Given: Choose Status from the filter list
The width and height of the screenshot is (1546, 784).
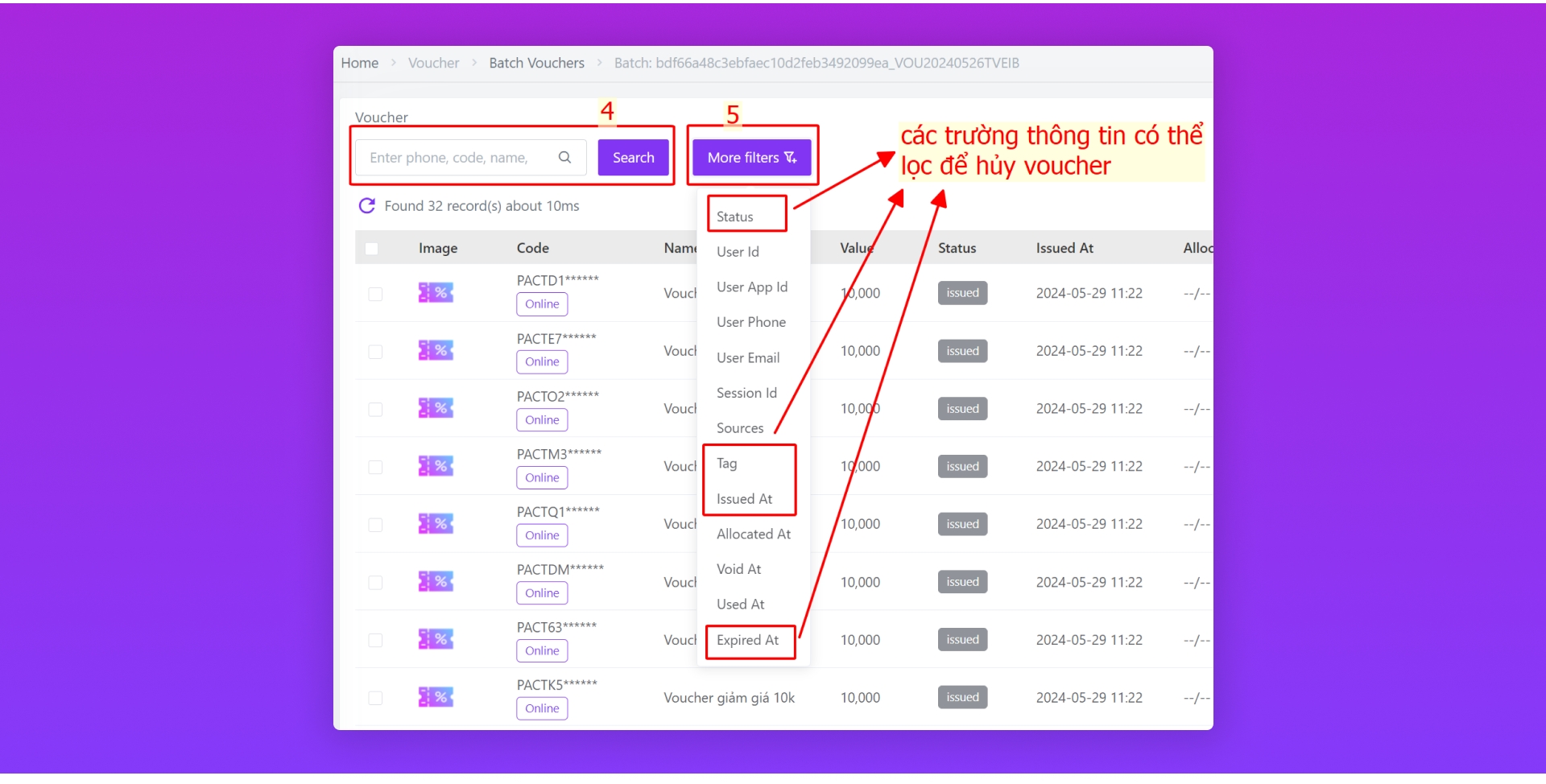Looking at the screenshot, I should pyautogui.click(x=734, y=217).
